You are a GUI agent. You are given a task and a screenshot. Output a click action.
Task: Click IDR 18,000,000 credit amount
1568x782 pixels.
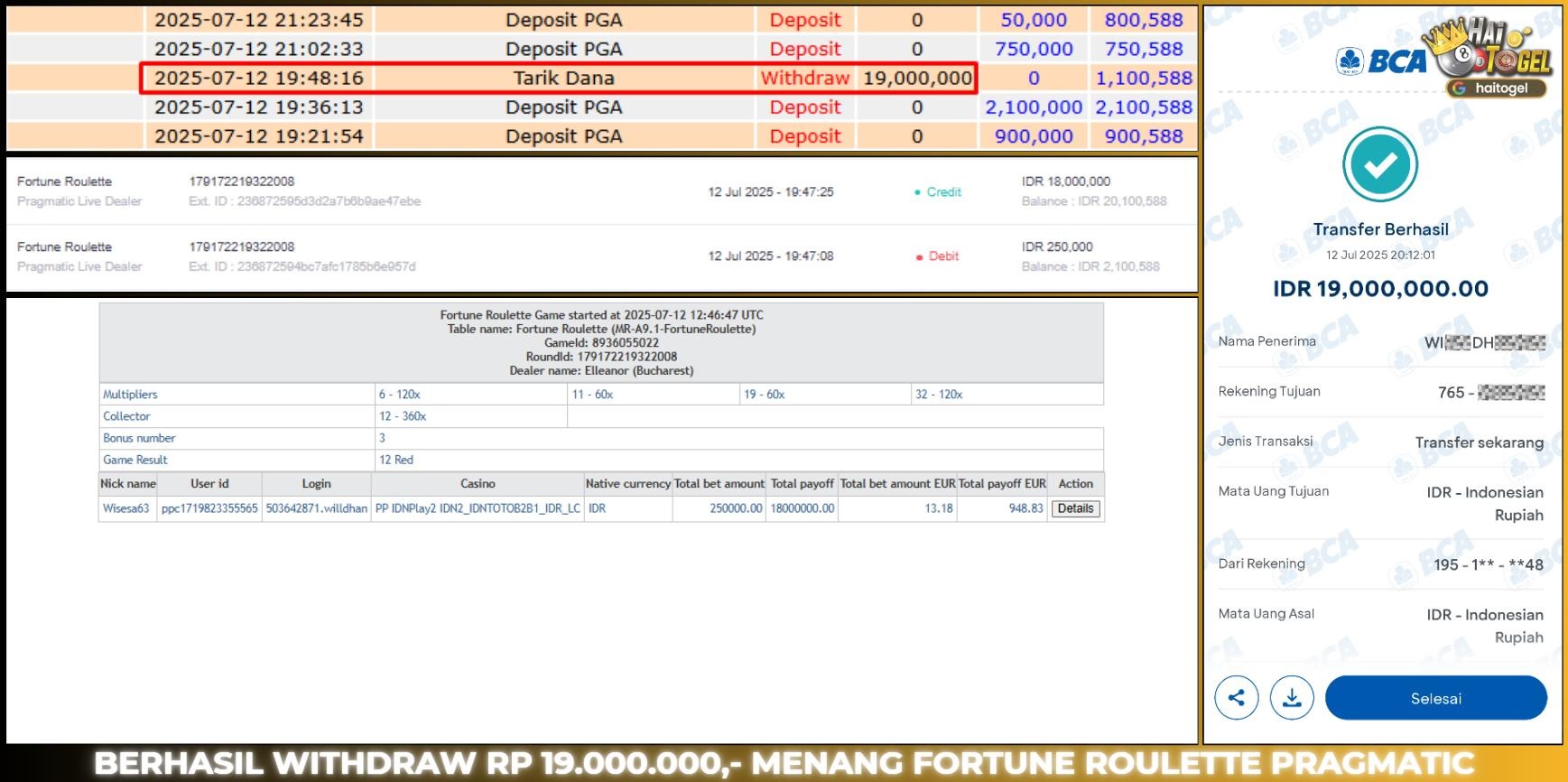click(1066, 182)
